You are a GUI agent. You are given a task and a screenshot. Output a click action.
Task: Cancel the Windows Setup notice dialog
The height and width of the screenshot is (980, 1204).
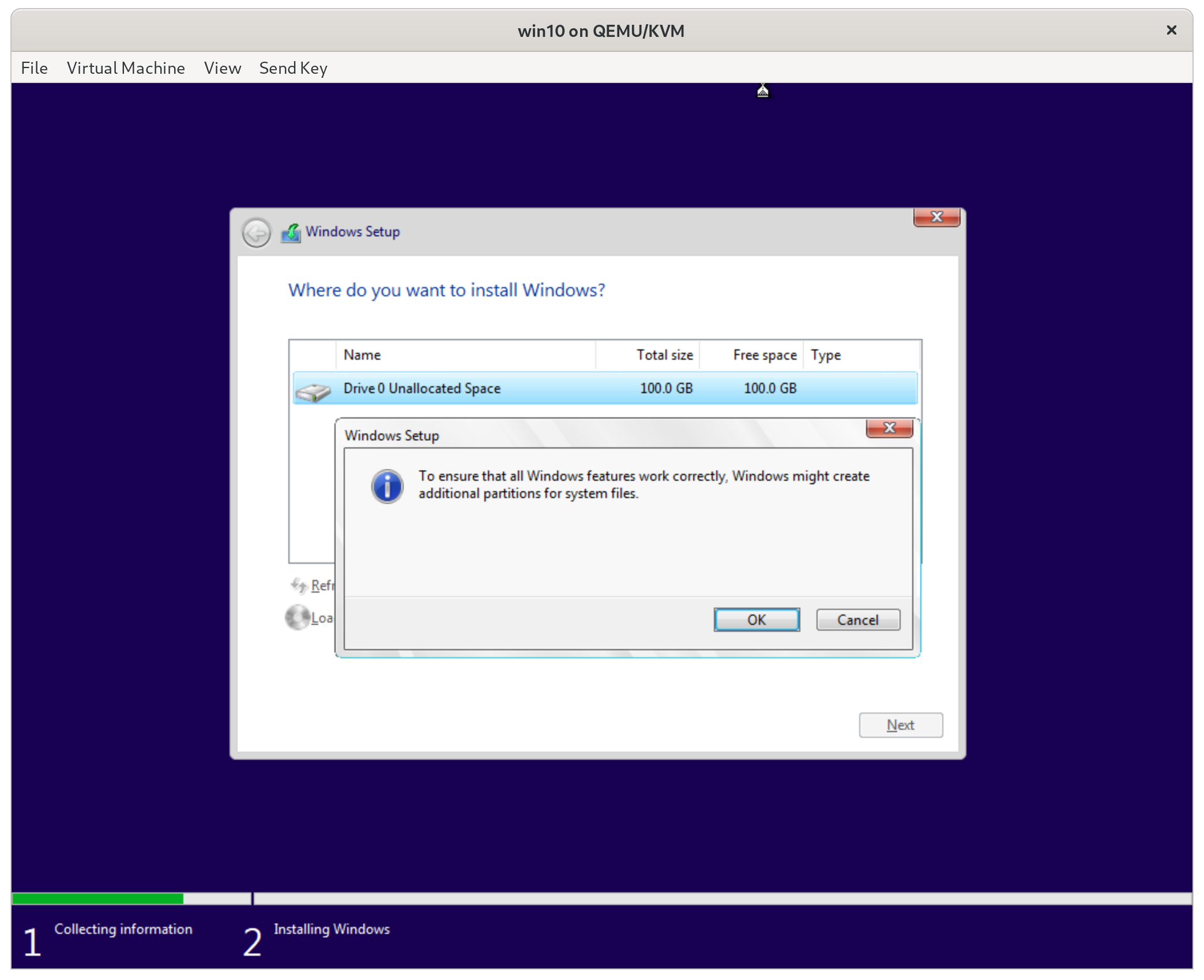[x=857, y=620]
